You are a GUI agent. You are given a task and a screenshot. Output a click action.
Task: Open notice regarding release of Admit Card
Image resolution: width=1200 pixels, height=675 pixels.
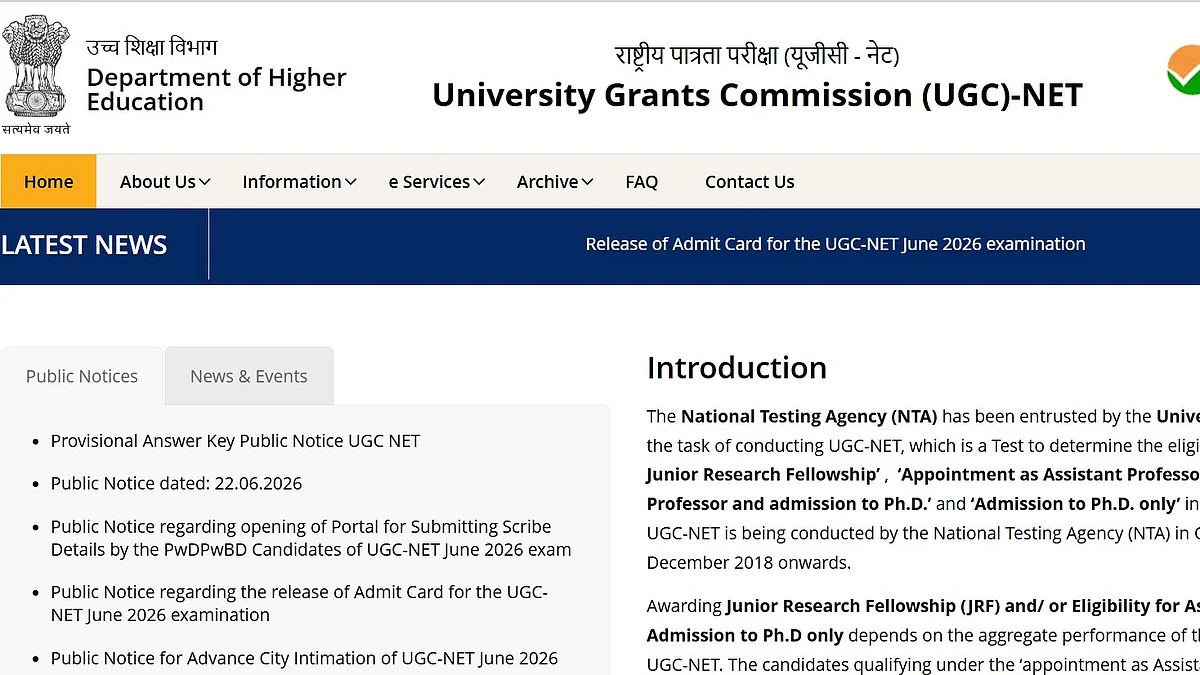[x=299, y=603]
